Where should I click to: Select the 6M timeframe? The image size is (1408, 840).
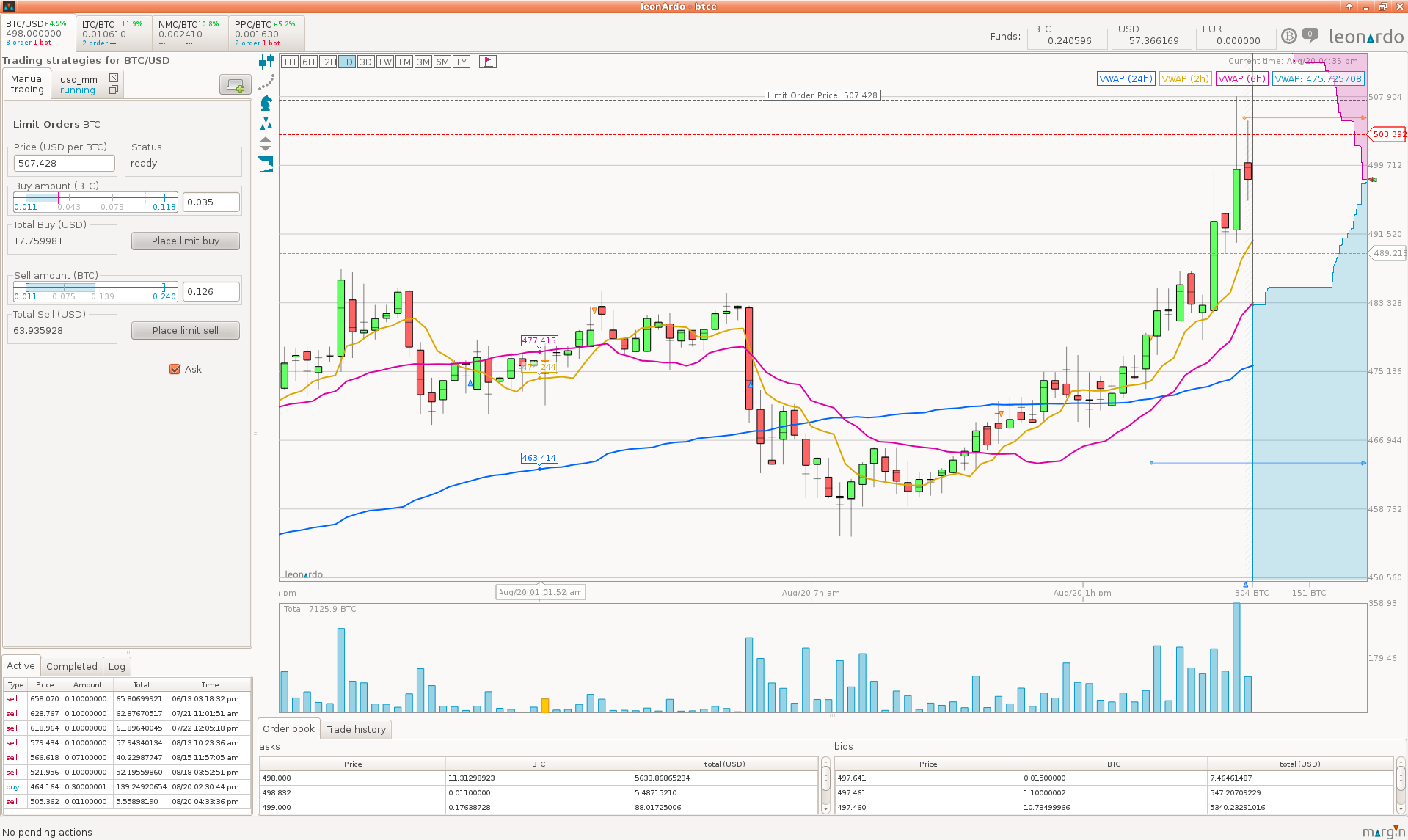[x=442, y=62]
